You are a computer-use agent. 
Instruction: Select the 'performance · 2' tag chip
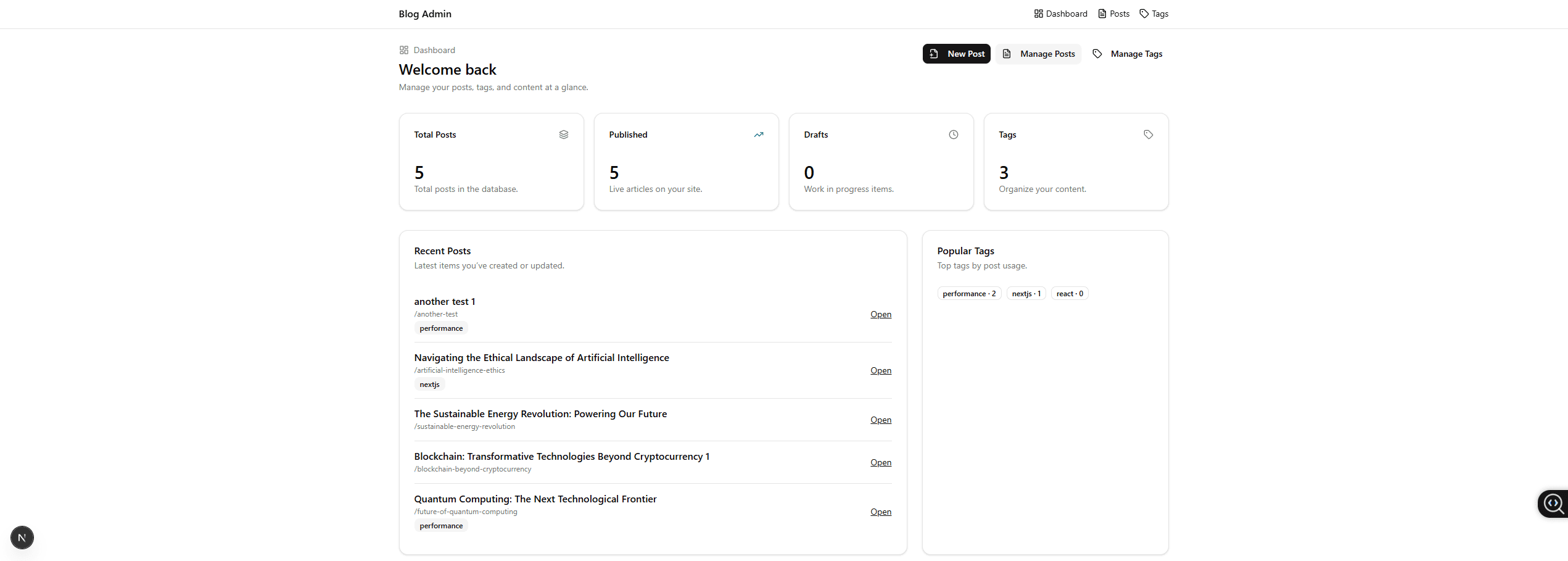pos(968,293)
